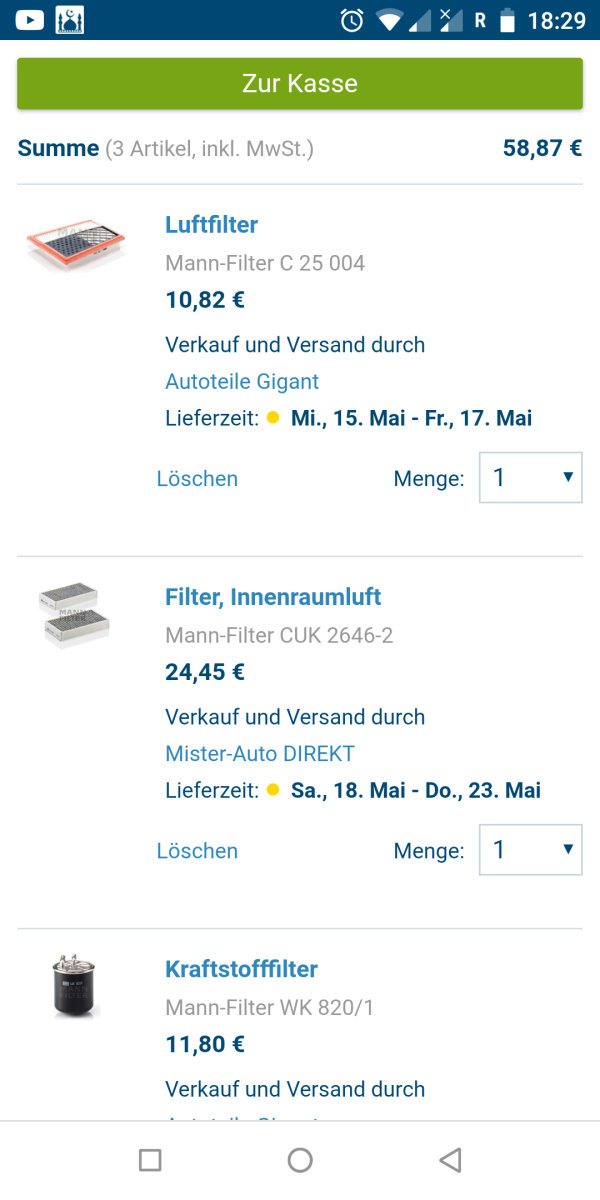Remove Filter, Innenraumluft via Löschen
The width and height of the screenshot is (600, 1200).
pyautogui.click(x=197, y=851)
